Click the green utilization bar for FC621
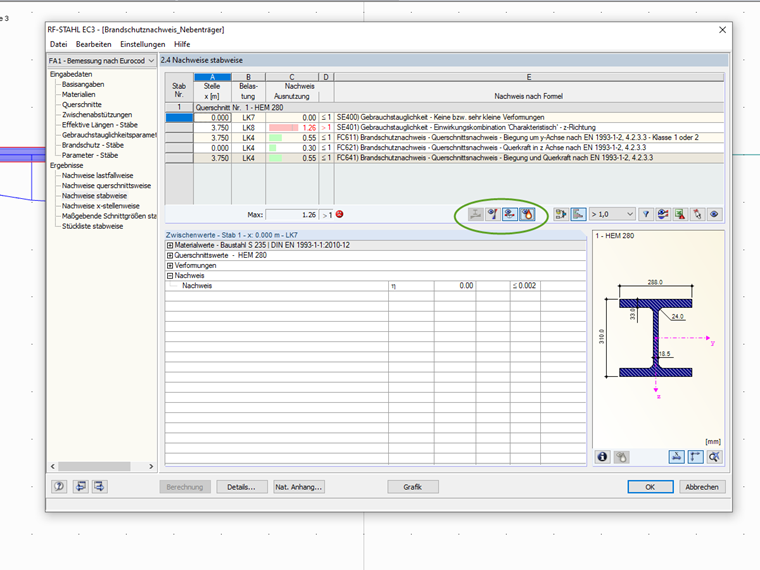The height and width of the screenshot is (570, 760). click(272, 148)
